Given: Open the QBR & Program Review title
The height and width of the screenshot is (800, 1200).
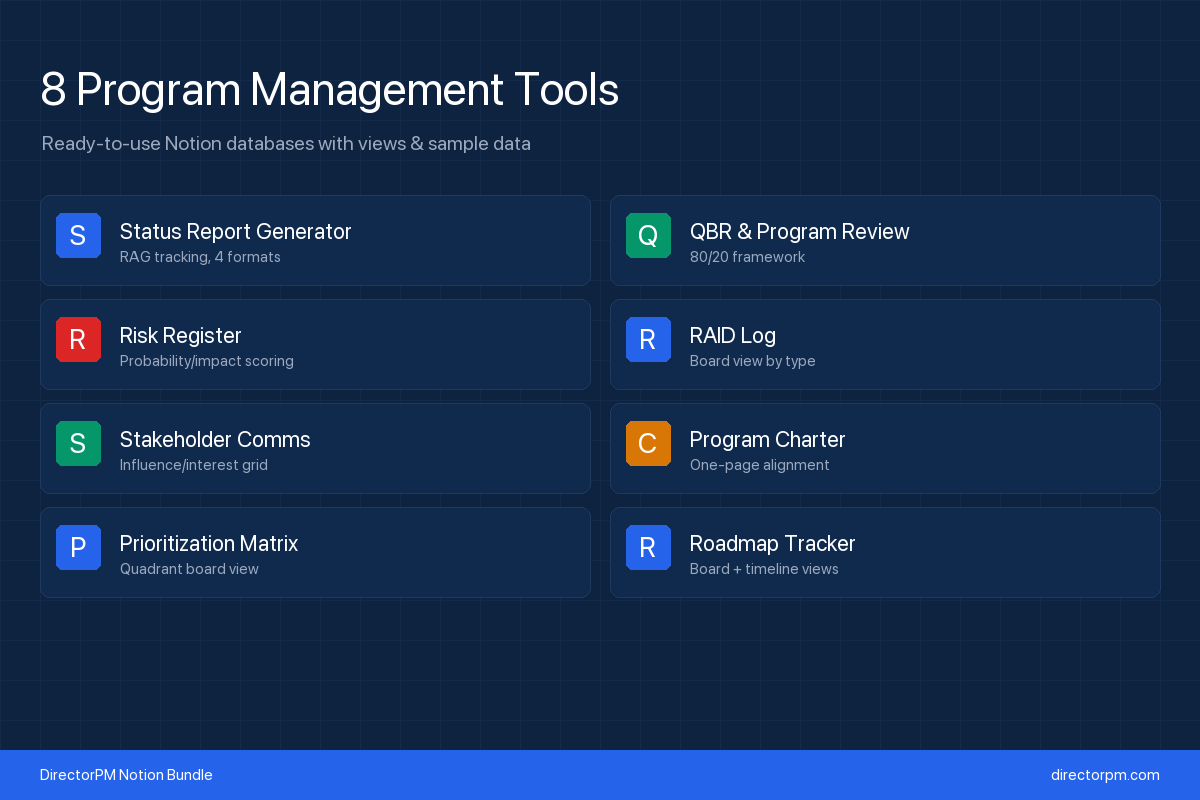Looking at the screenshot, I should [800, 232].
